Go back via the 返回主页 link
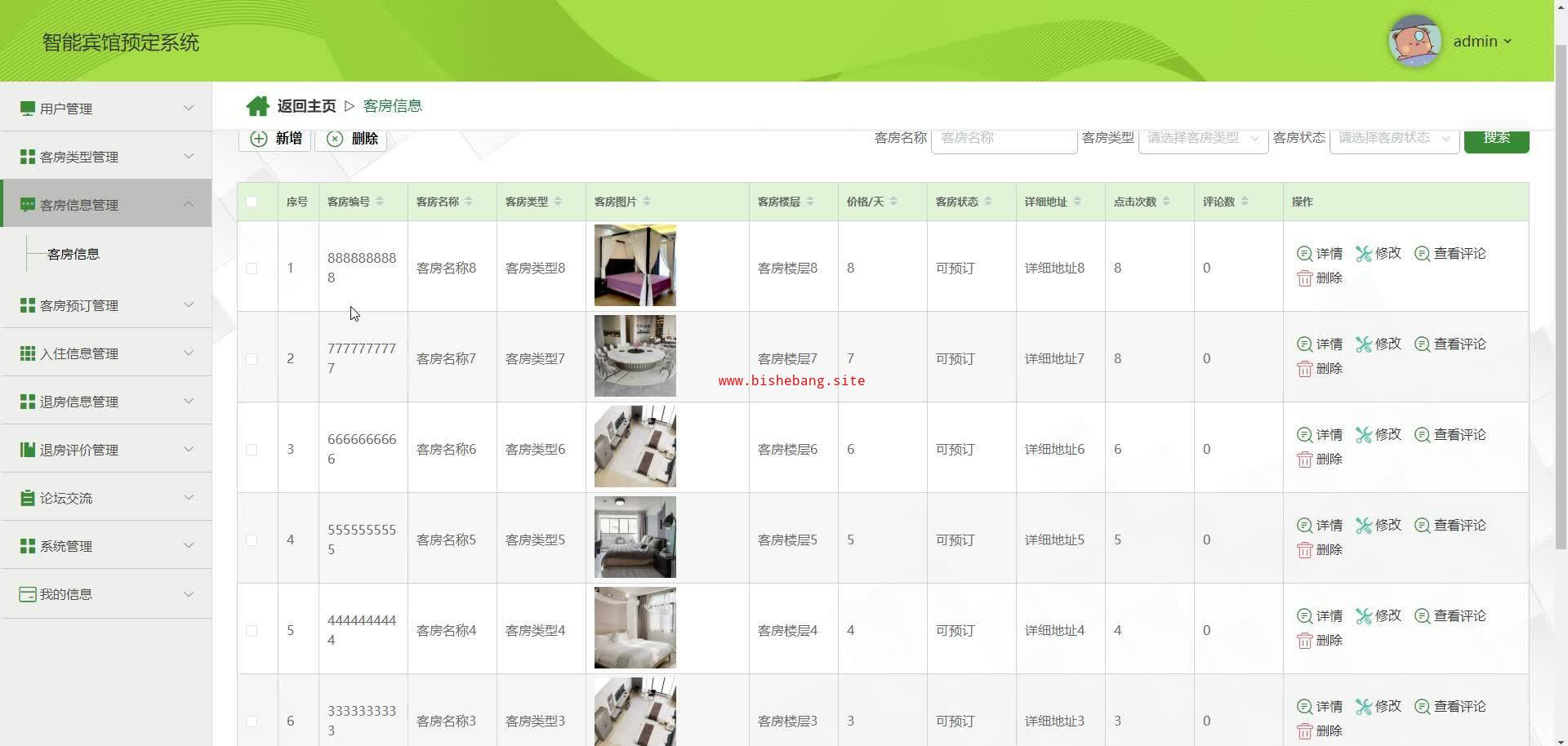Screen dimensions: 1568x746 click(306, 106)
